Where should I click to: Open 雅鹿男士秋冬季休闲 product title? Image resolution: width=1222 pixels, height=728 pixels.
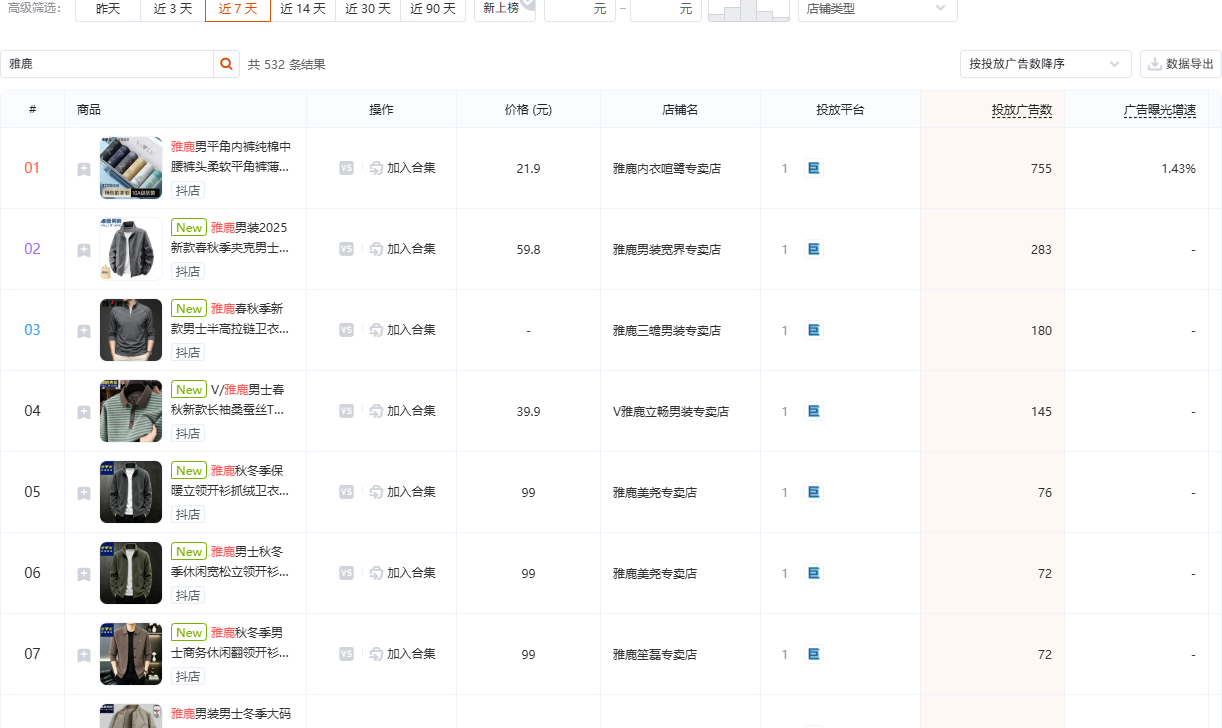click(x=231, y=562)
